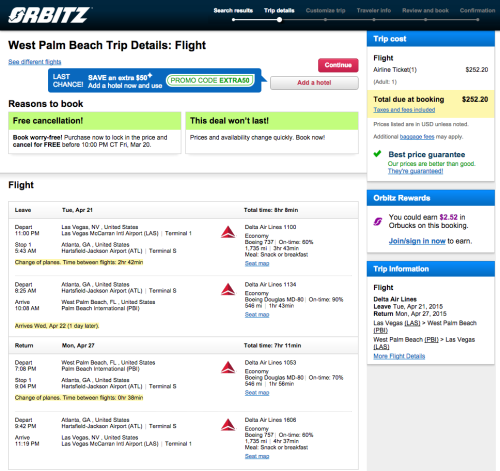Click Delta logo beside flight 1053
Screen dimensions: 500x471
[x=228, y=367]
